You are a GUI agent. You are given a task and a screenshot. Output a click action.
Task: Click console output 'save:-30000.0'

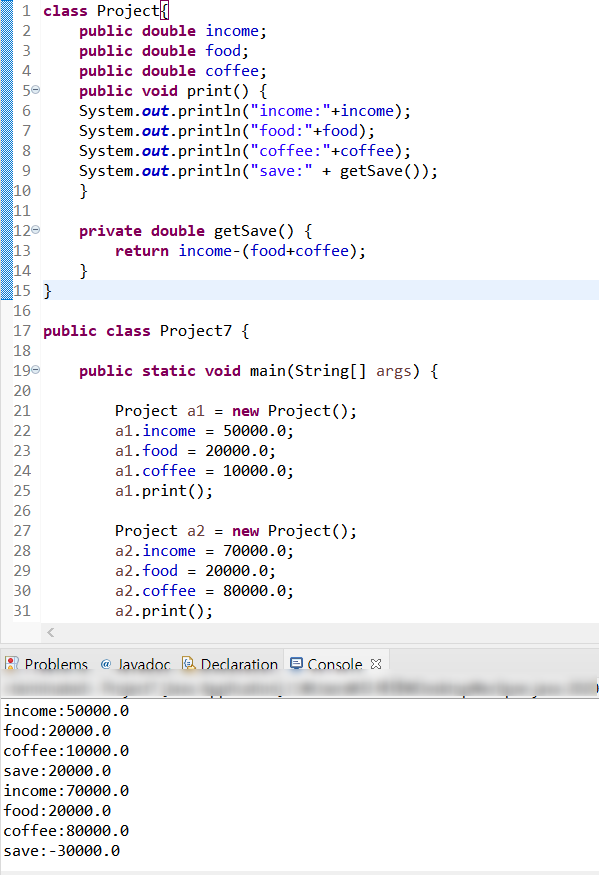pyautogui.click(x=61, y=851)
